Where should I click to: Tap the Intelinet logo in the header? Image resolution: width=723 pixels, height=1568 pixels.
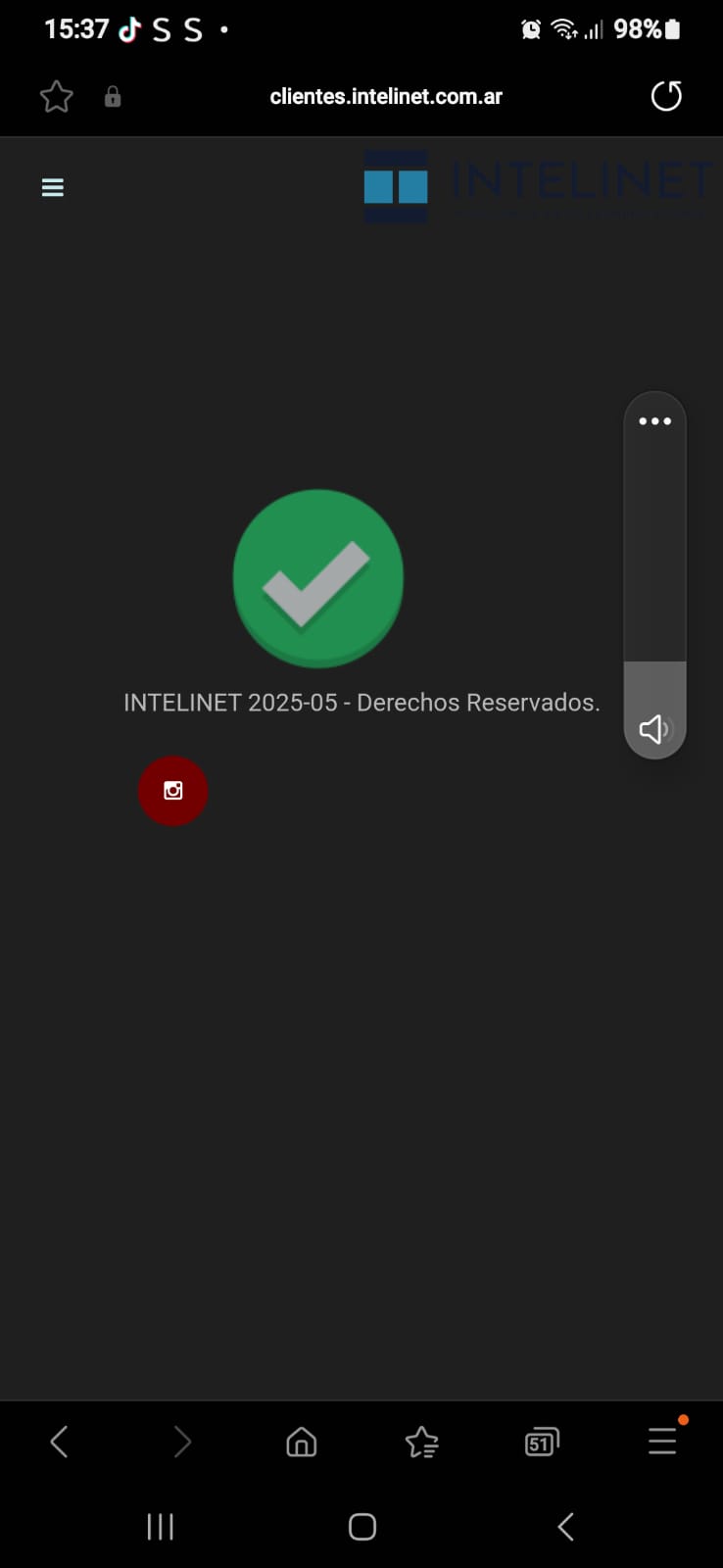click(538, 186)
